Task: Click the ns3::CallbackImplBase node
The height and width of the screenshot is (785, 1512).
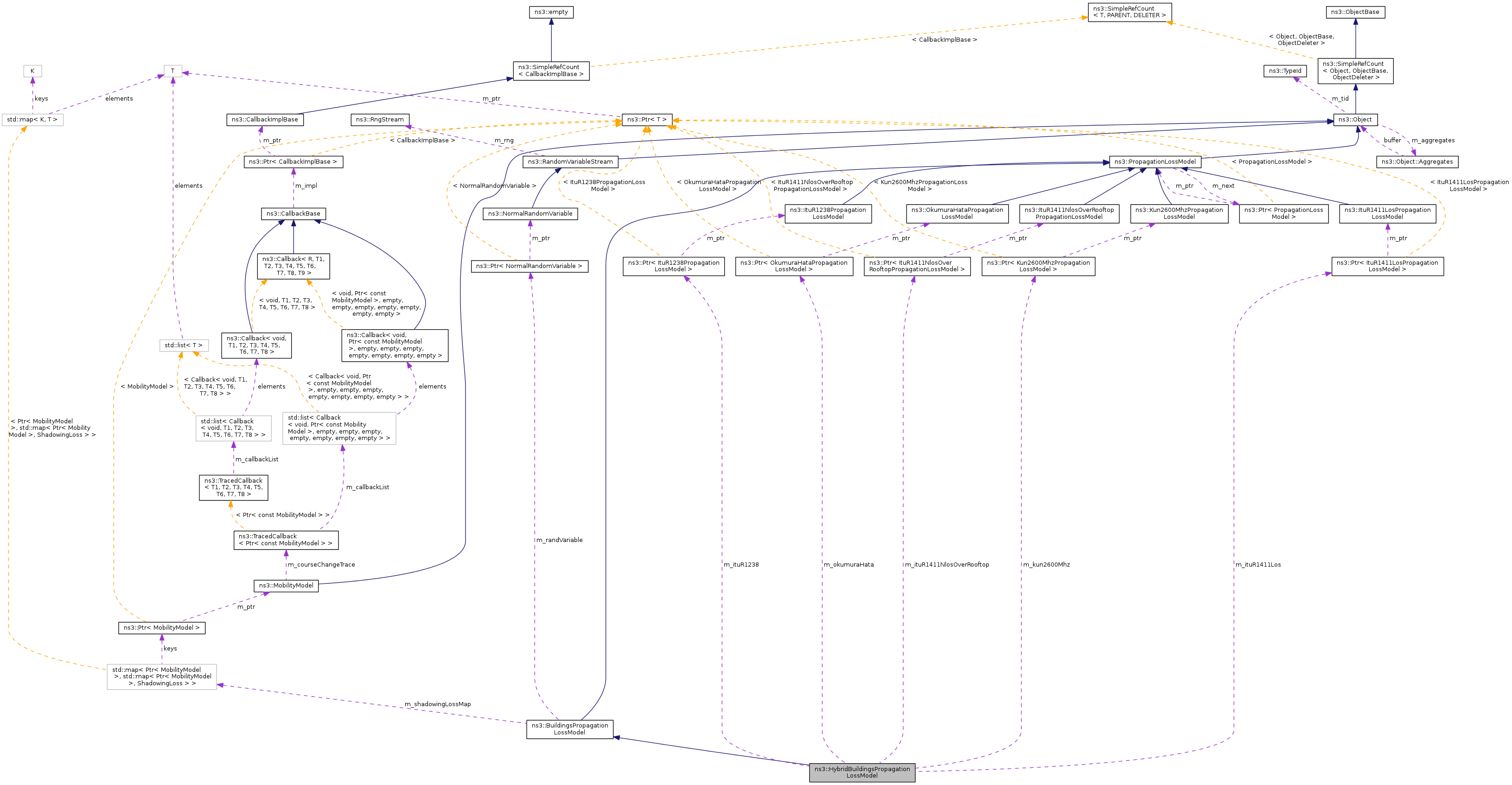Action: 265,120
